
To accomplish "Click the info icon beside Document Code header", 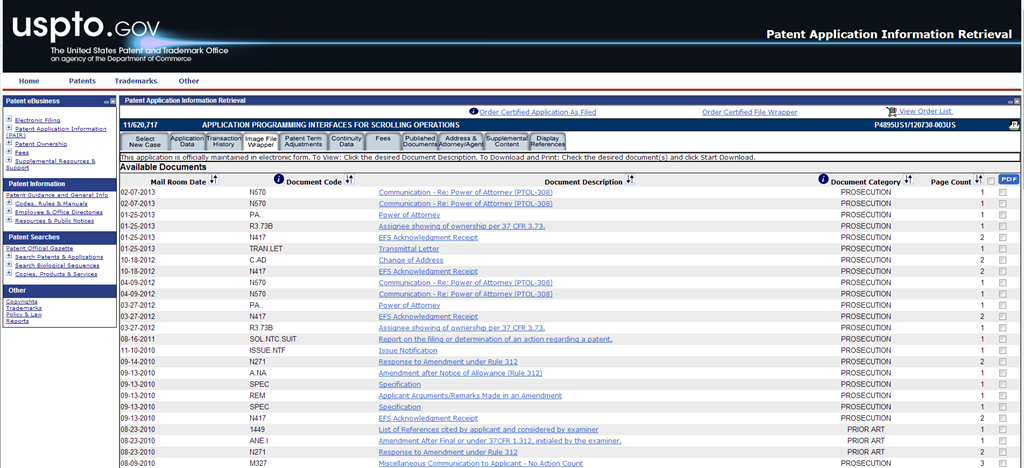I will point(279,179).
